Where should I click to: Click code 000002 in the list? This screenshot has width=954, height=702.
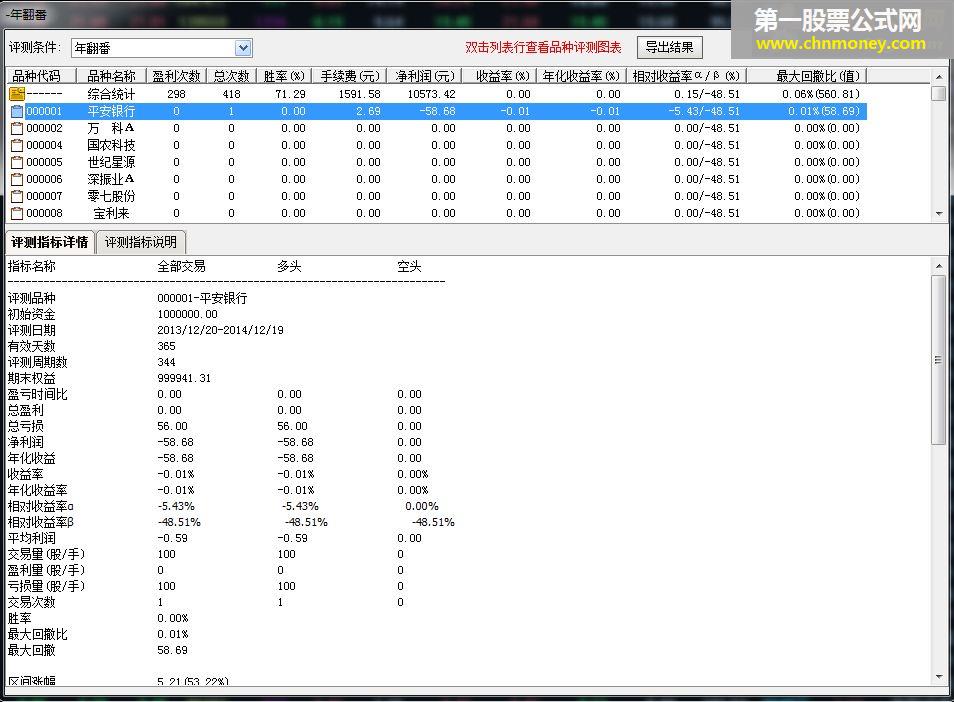click(x=44, y=128)
